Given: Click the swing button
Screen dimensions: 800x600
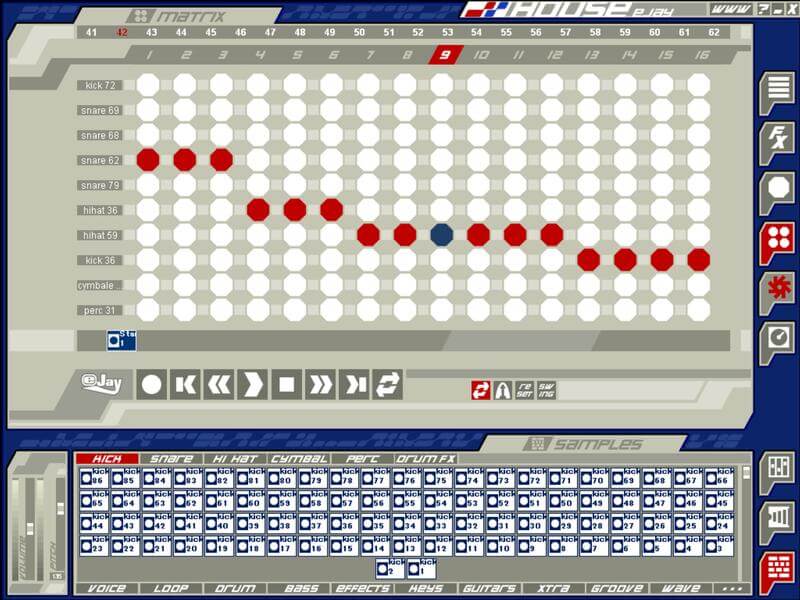Looking at the screenshot, I should (x=546, y=389).
